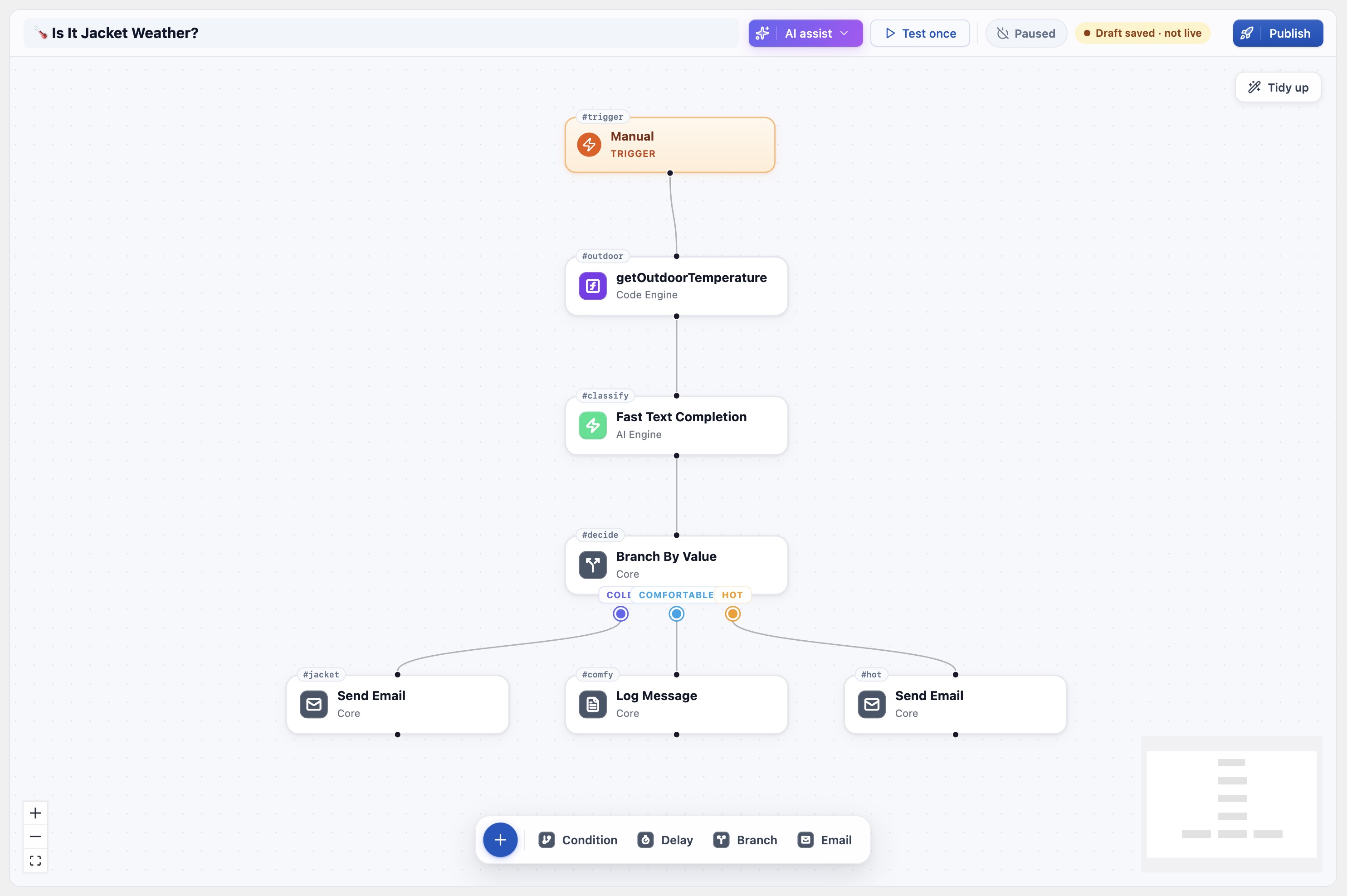Screen dimensions: 1347x896
Task: Click the #jacket Send Email envelope icon
Action: [314, 704]
